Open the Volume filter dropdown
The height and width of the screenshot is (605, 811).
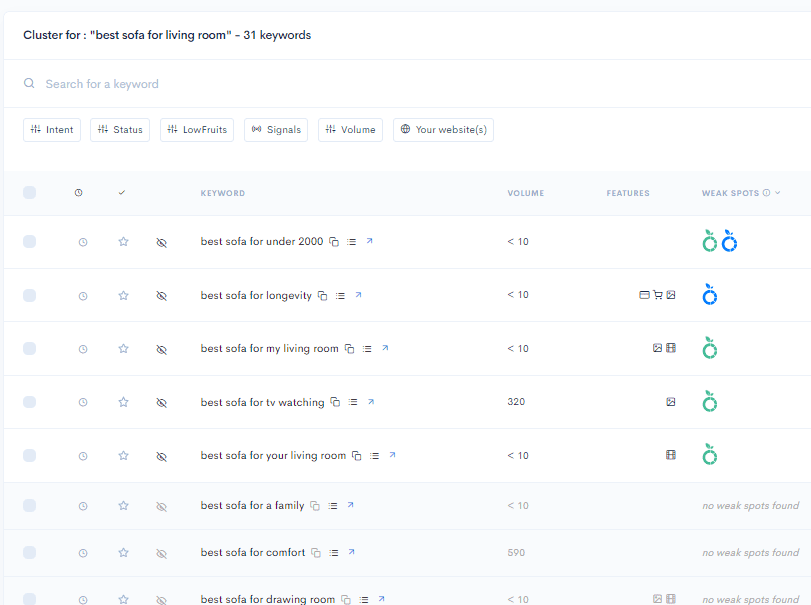(x=350, y=129)
